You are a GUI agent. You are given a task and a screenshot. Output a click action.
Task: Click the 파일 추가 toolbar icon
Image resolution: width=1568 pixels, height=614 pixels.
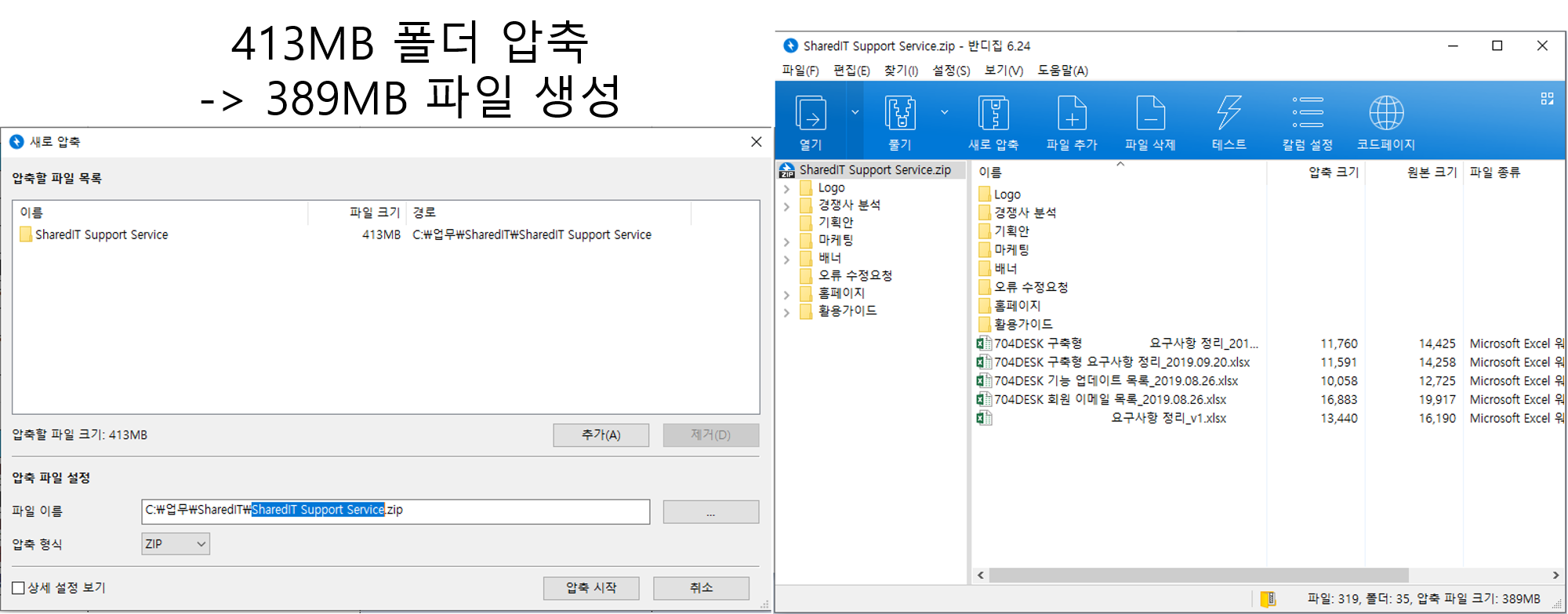[1072, 114]
